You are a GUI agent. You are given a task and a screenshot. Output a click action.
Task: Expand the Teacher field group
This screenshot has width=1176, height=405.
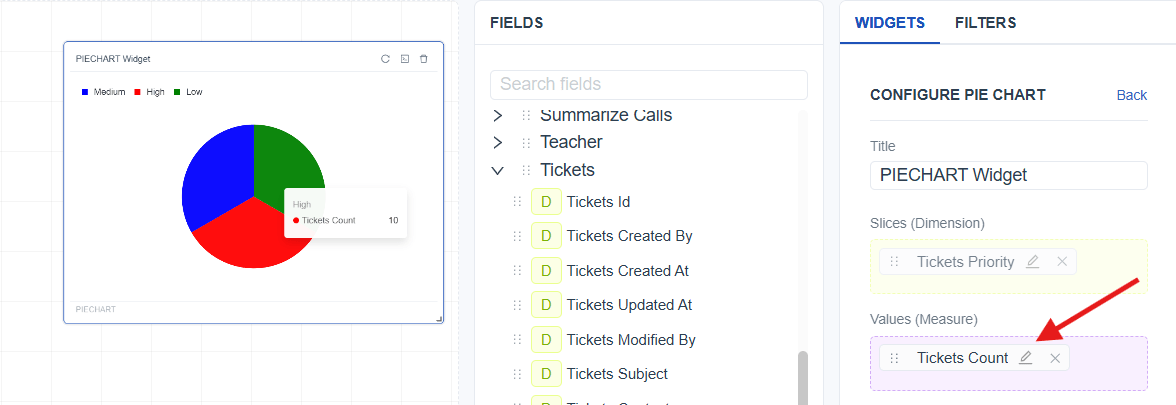498,142
